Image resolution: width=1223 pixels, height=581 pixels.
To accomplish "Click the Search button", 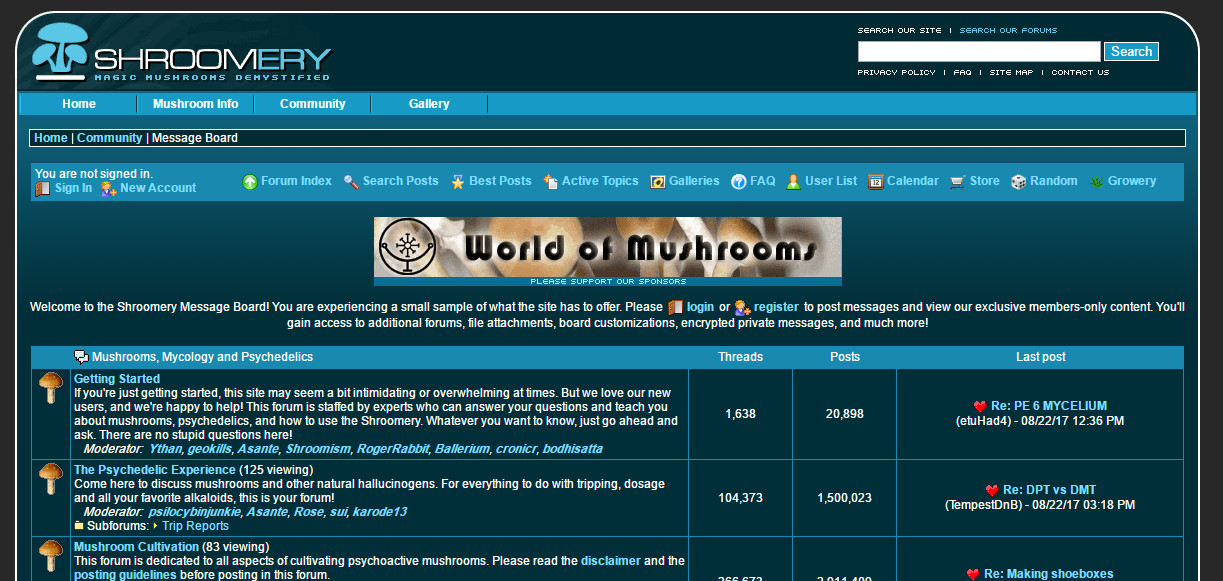I will tap(1131, 52).
